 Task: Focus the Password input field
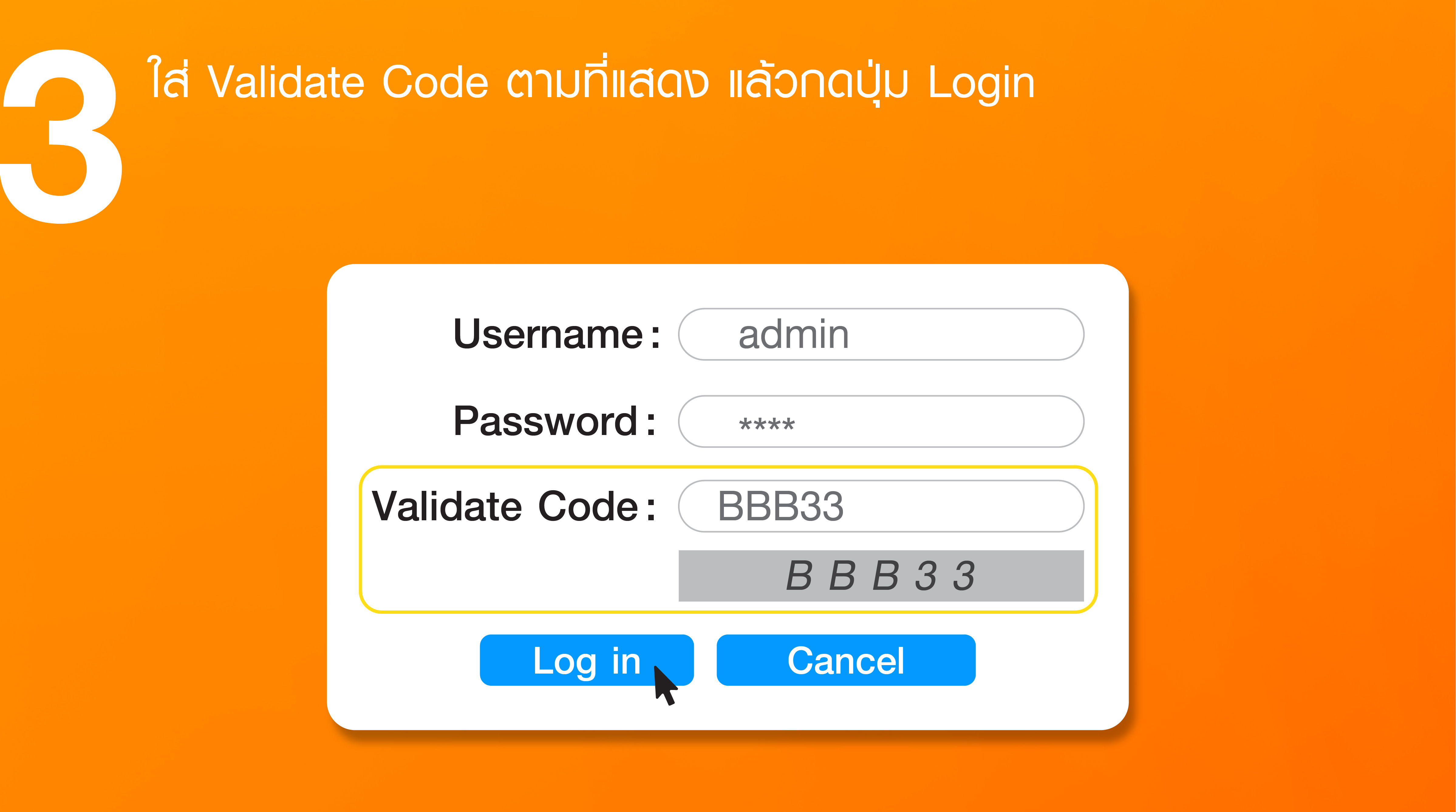tap(881, 422)
